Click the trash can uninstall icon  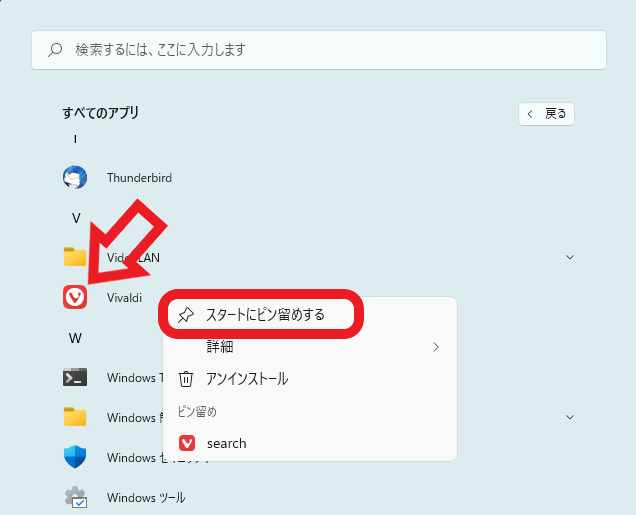pos(186,379)
